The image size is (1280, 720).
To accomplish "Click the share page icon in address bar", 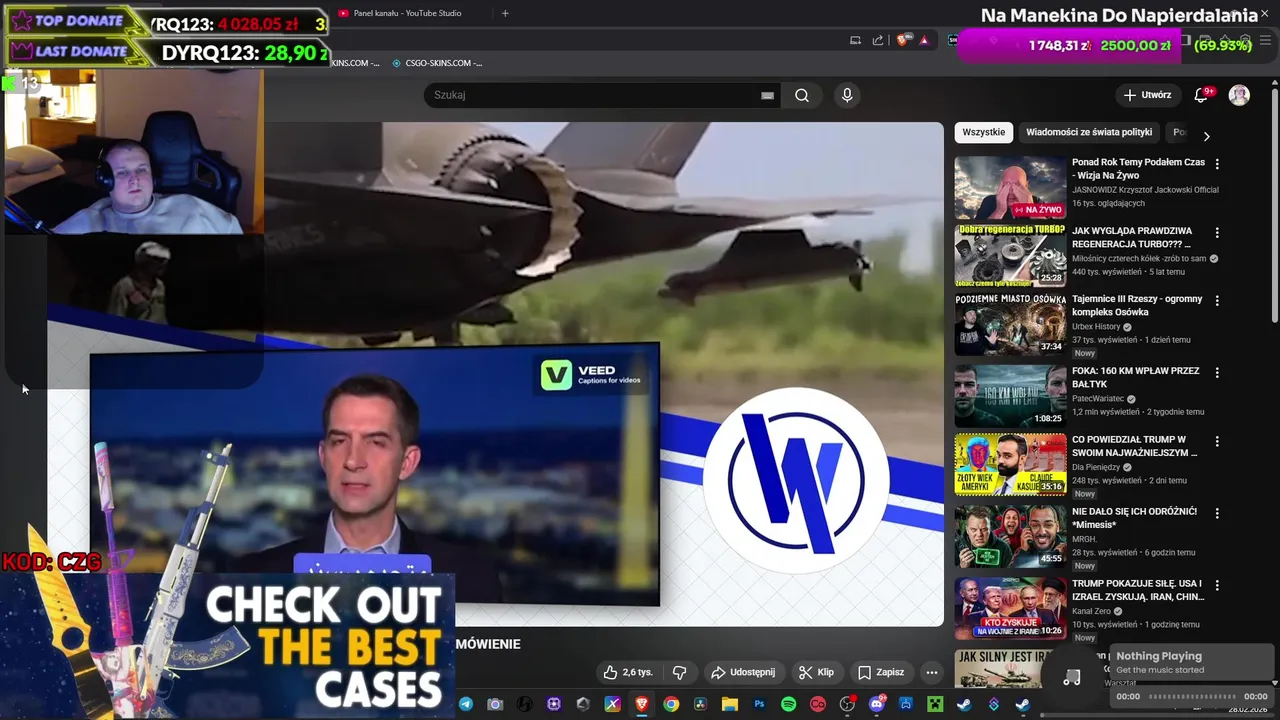I will click(878, 40).
